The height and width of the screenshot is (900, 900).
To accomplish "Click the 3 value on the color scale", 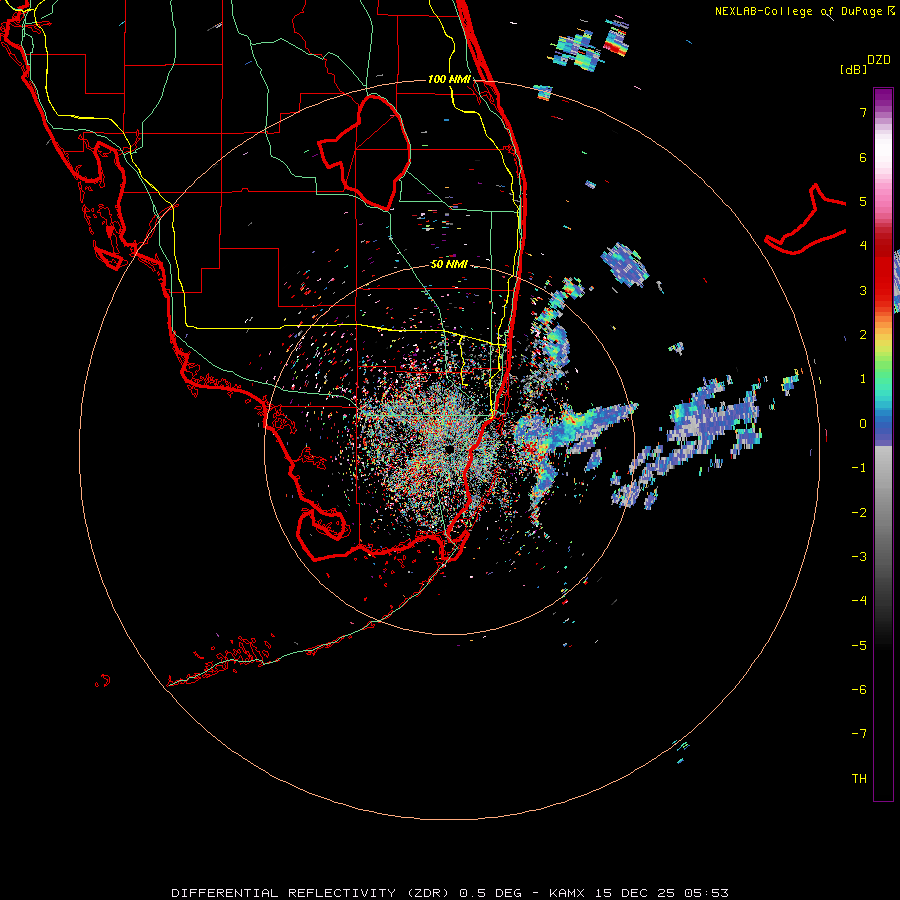I will point(863,290).
